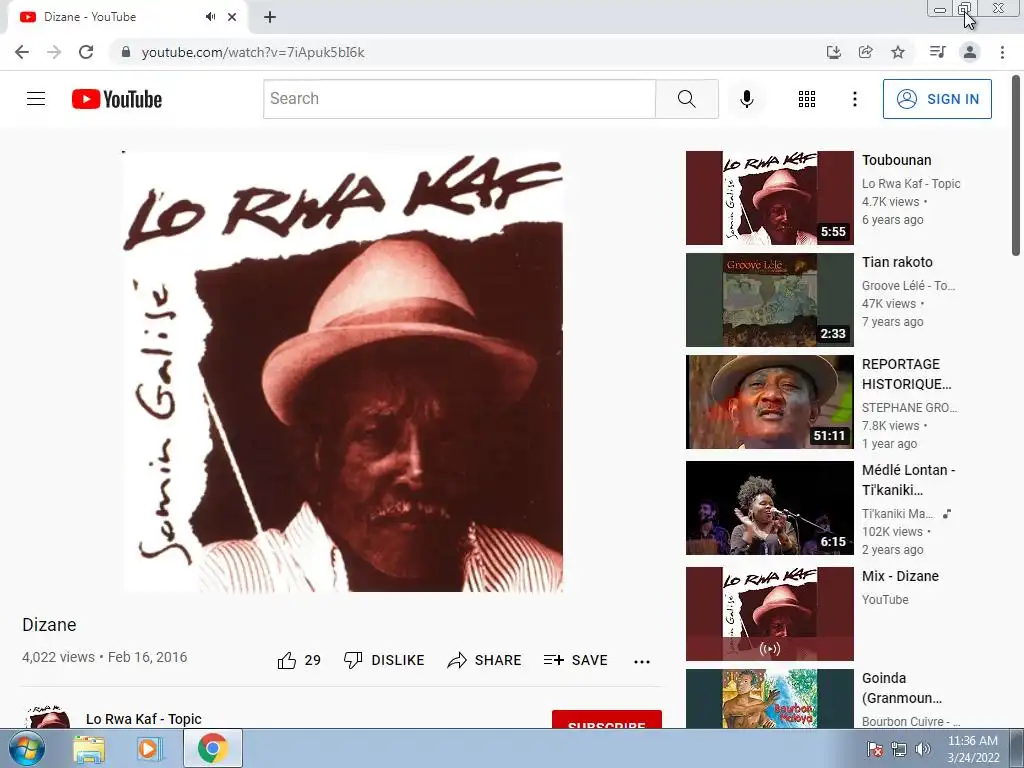Open system volume tray icon

(x=922, y=748)
